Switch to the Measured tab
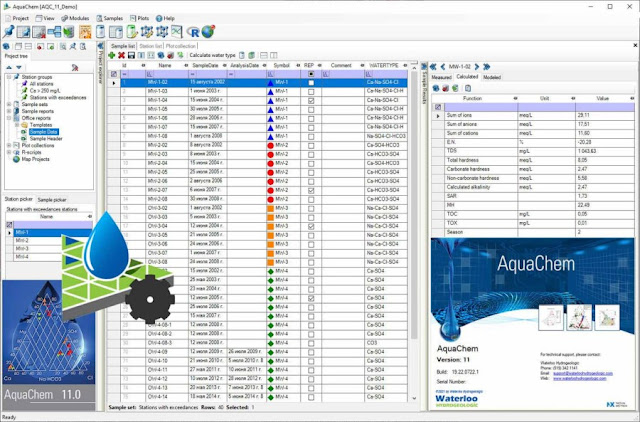 pos(442,77)
